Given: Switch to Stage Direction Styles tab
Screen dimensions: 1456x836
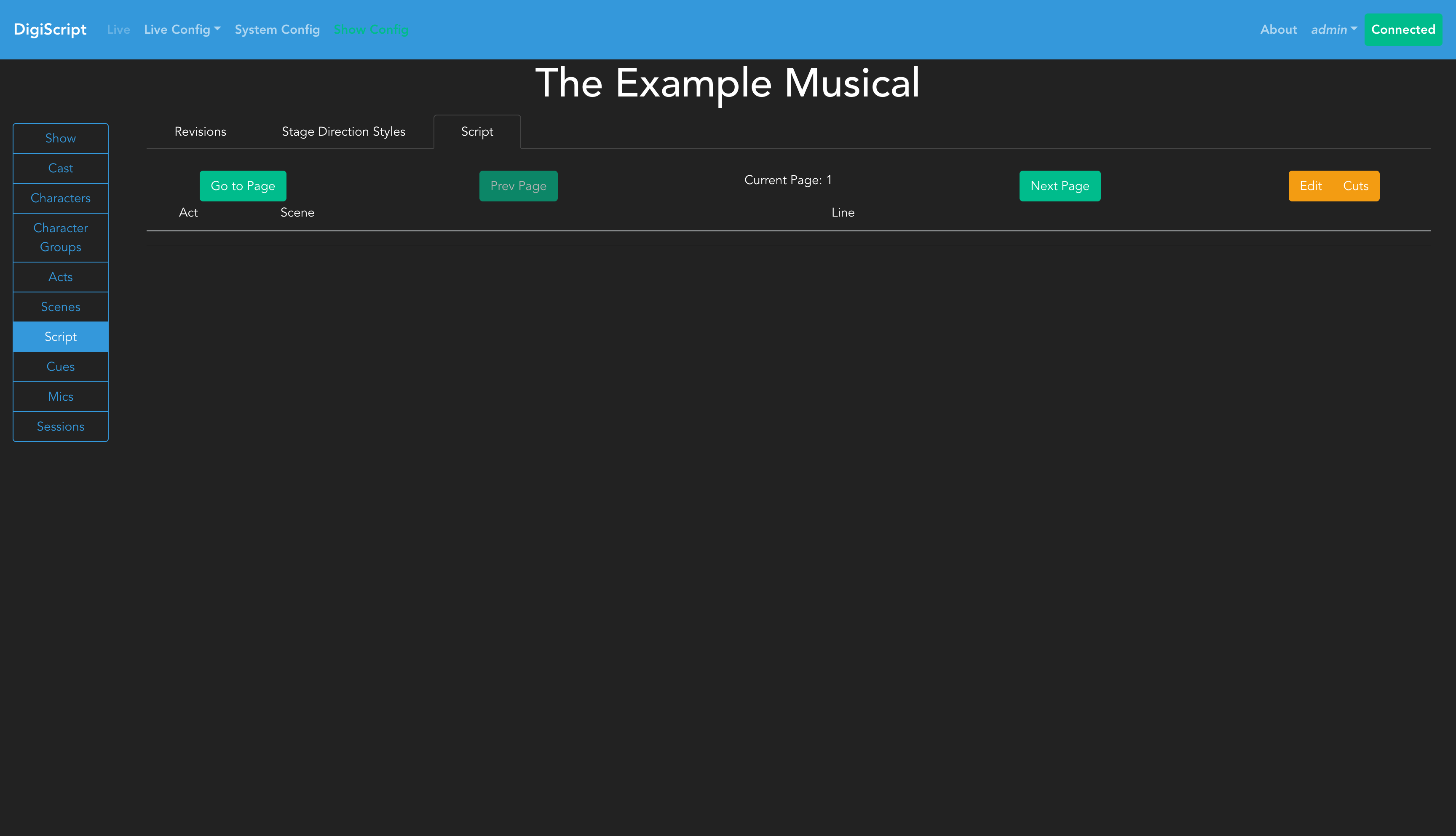Looking at the screenshot, I should coord(343,131).
